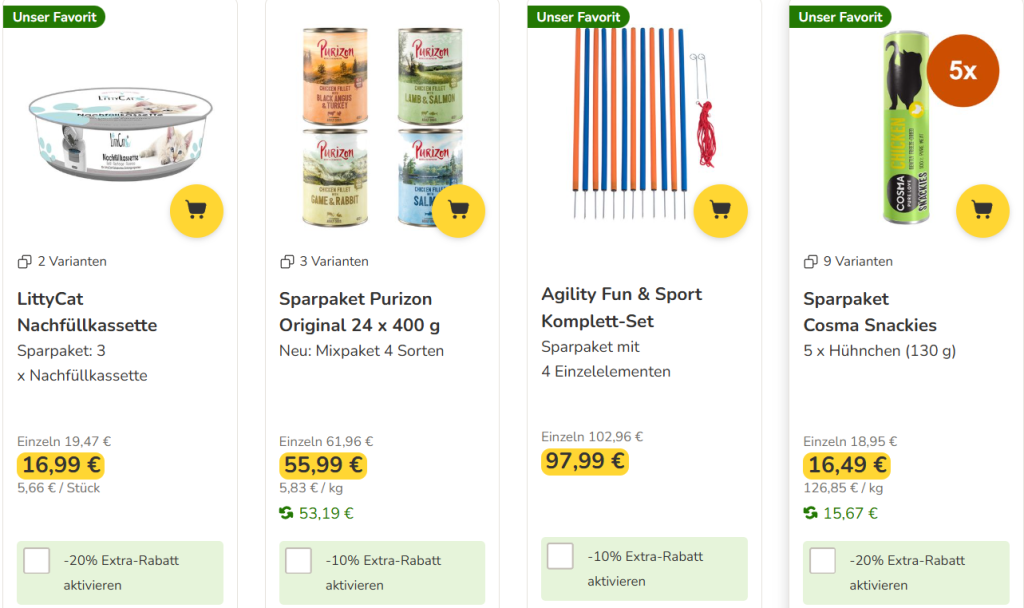Click variants icon for LittyCat product
1024x608 pixels.
pyautogui.click(x=25, y=262)
